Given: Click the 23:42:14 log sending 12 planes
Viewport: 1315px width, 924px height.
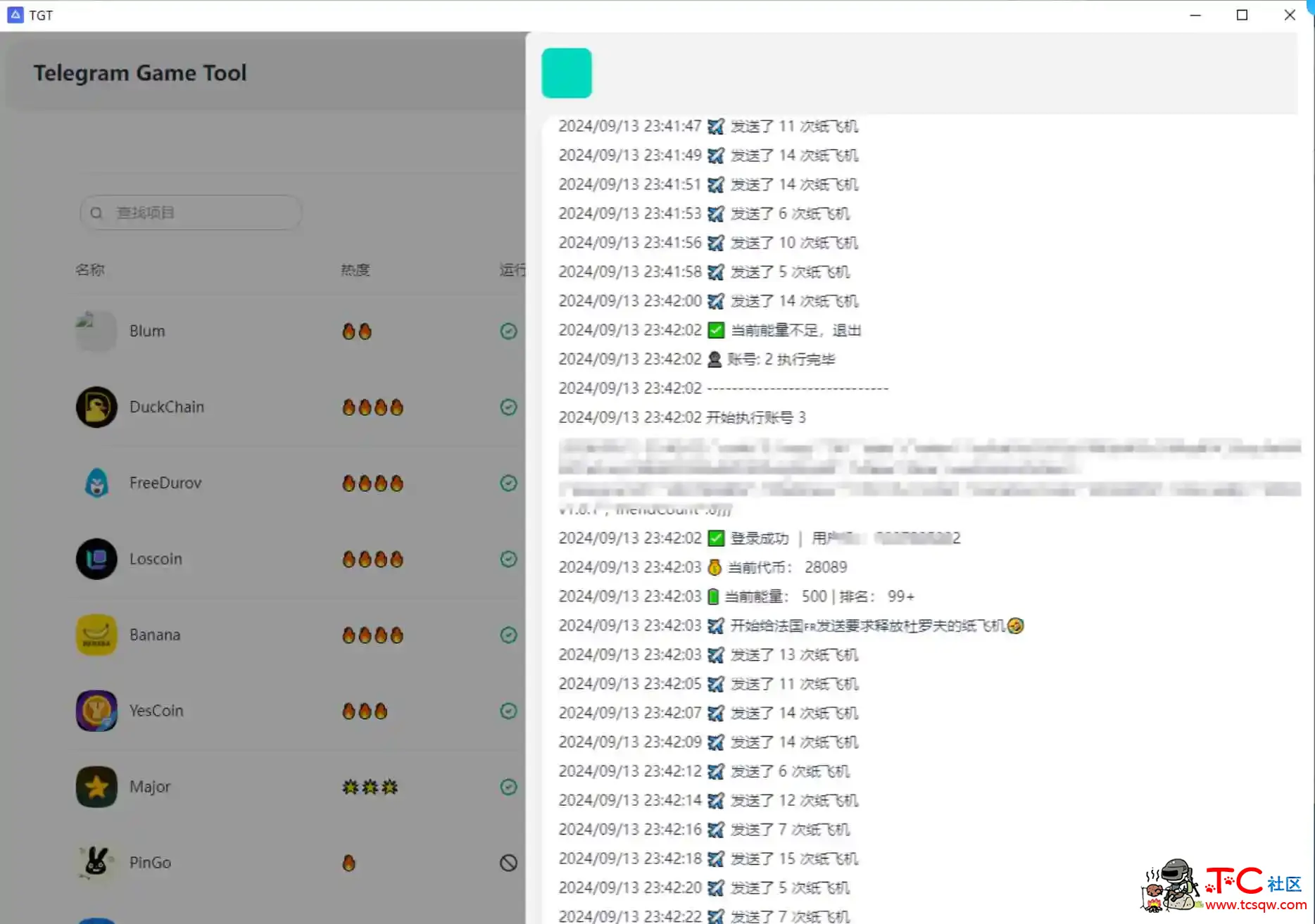Looking at the screenshot, I should click(x=708, y=800).
